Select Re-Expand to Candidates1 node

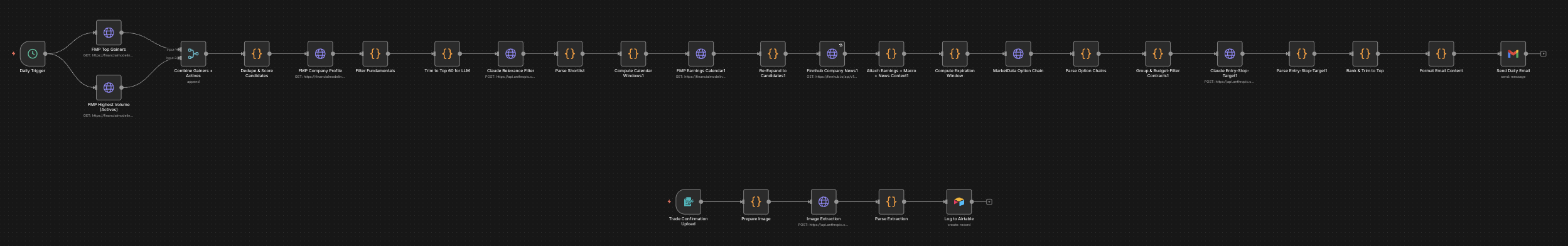(x=773, y=54)
